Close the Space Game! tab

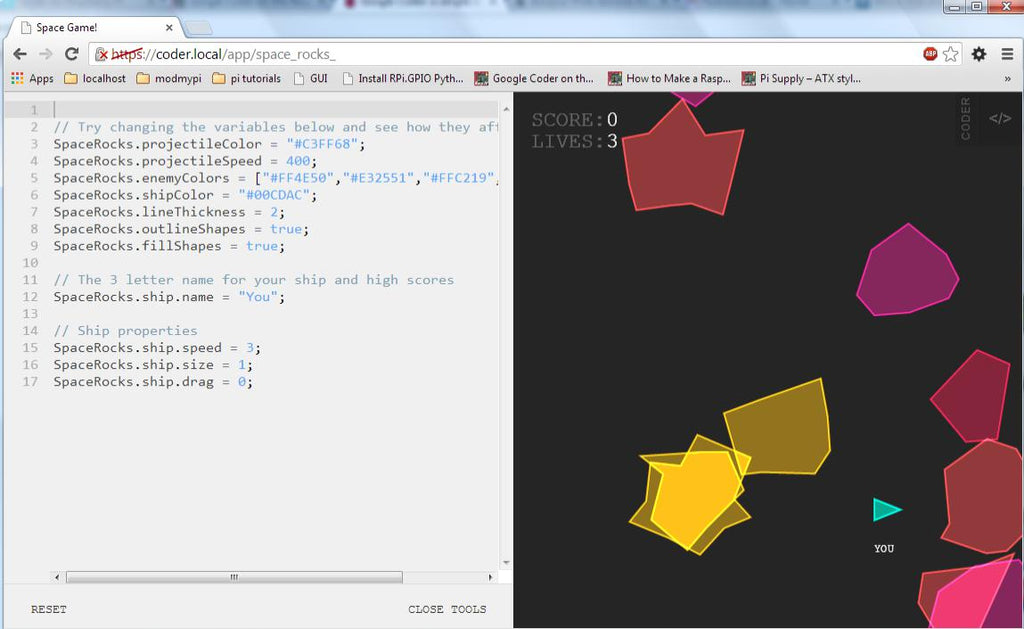coord(169,28)
